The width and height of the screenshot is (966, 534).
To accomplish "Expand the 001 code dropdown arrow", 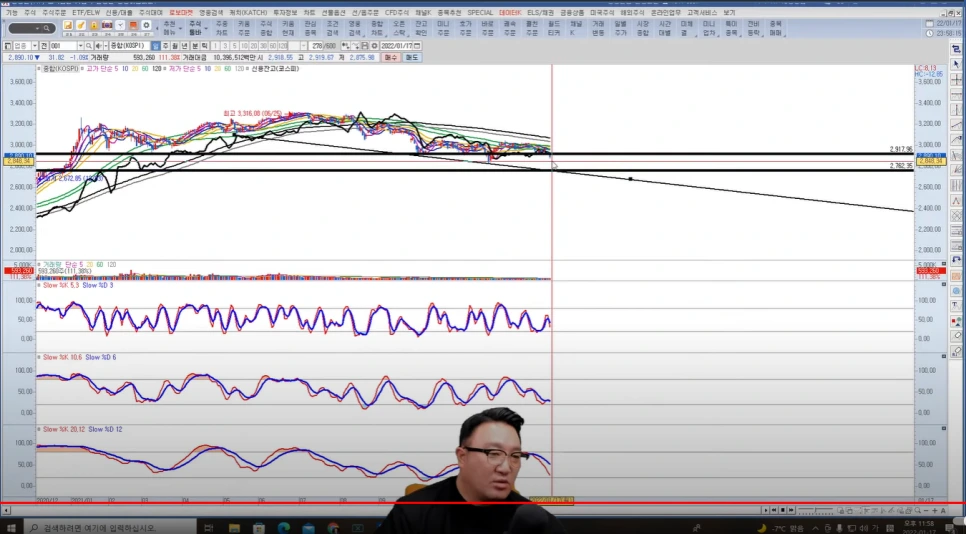I will pos(80,46).
